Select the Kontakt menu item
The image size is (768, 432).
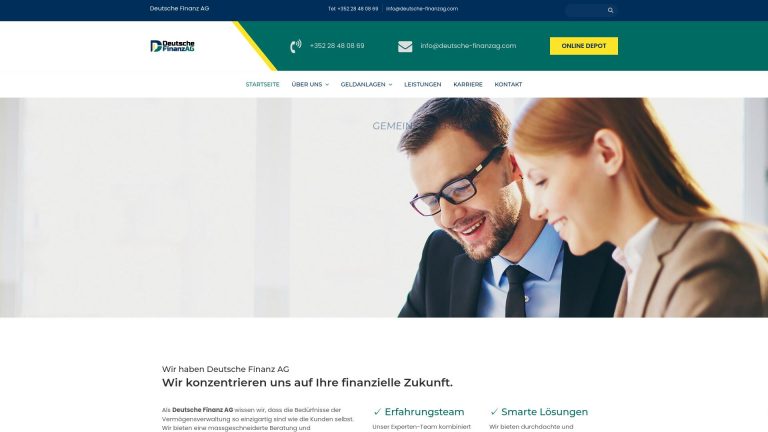(508, 84)
